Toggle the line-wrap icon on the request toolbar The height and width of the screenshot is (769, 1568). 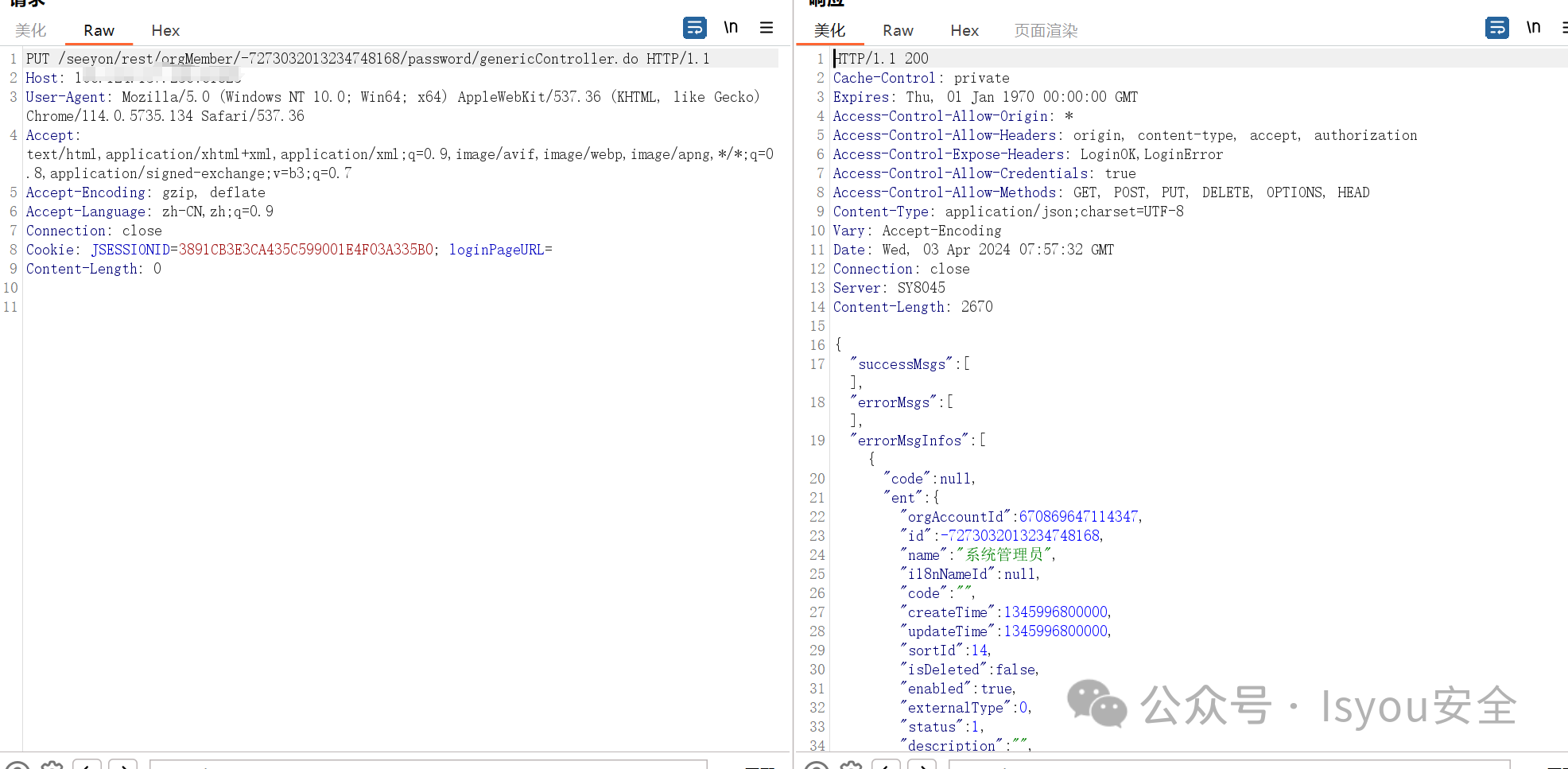[694, 27]
